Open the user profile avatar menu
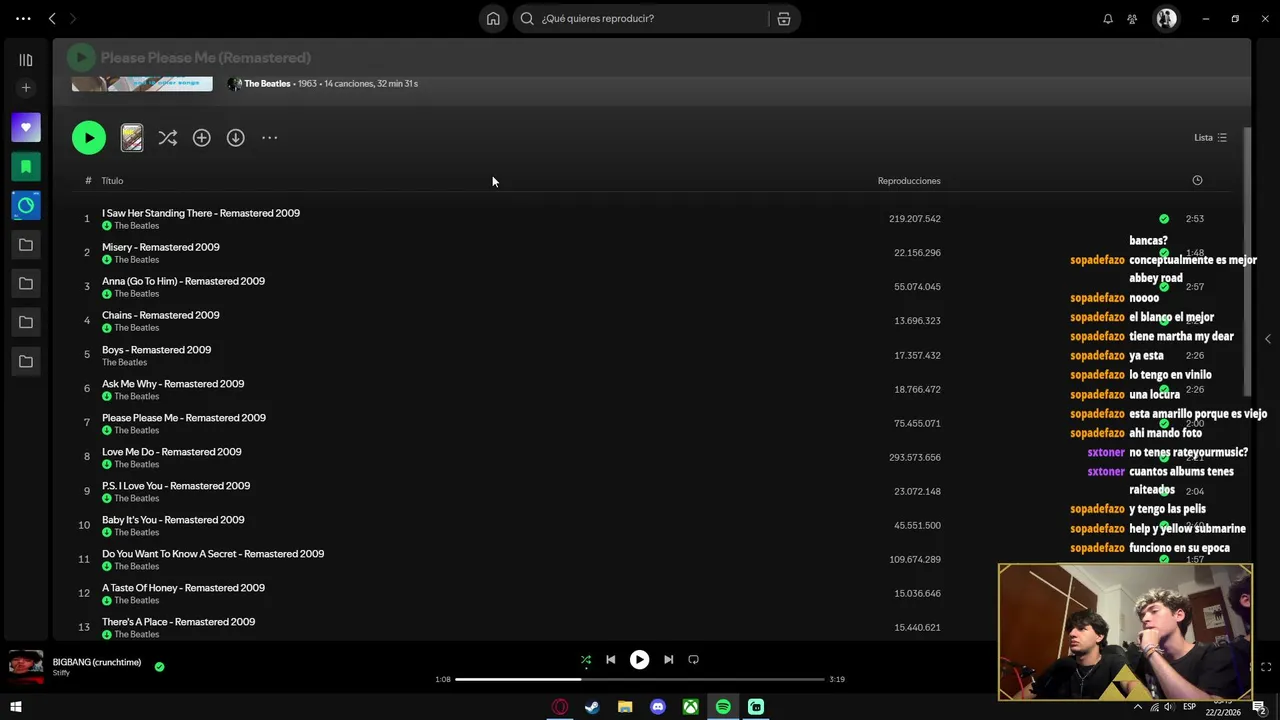Image resolution: width=1280 pixels, height=720 pixels. [x=1166, y=18]
